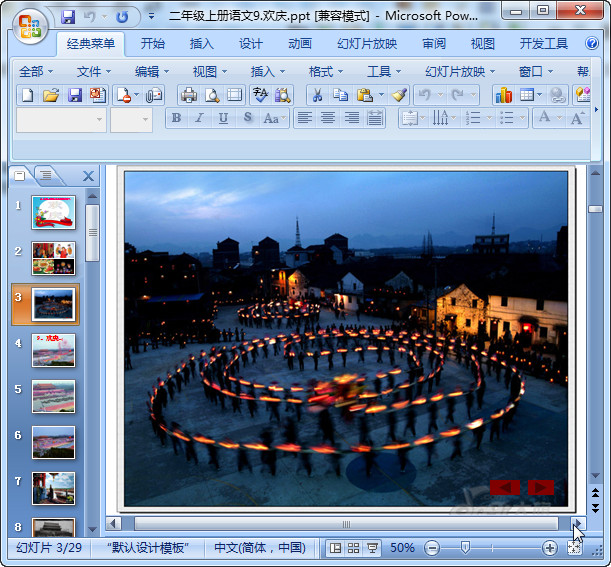Click the Cut scissors icon
Screen dimensions: 611x567
316,95
